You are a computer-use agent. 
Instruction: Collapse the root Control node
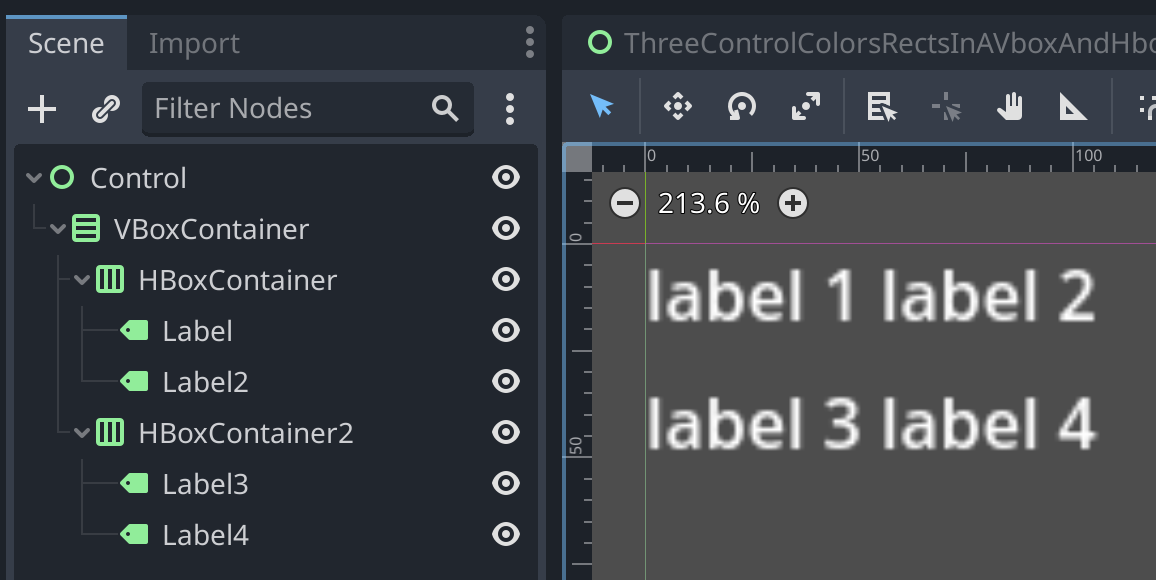tap(34, 178)
